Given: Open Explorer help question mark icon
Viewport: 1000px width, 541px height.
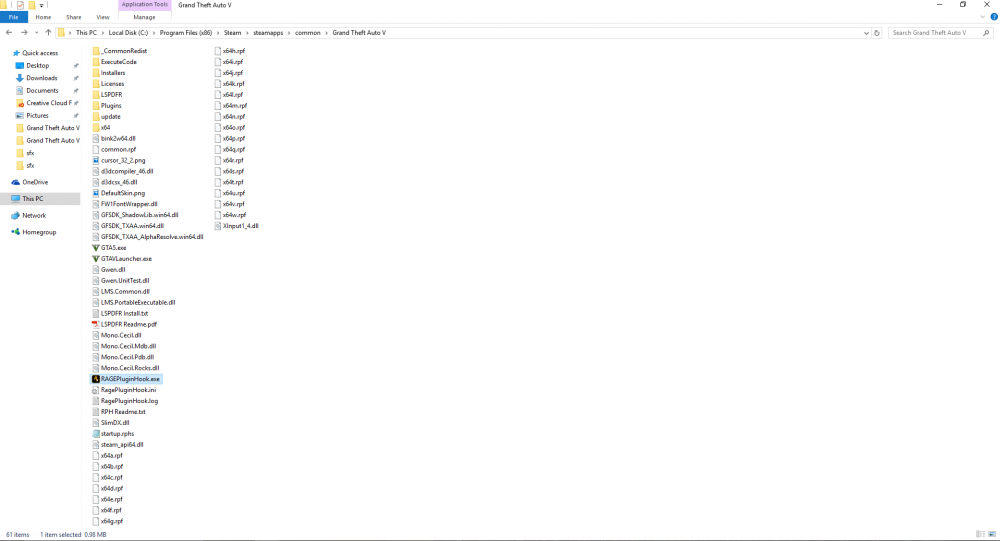Looking at the screenshot, I should [x=994, y=17].
